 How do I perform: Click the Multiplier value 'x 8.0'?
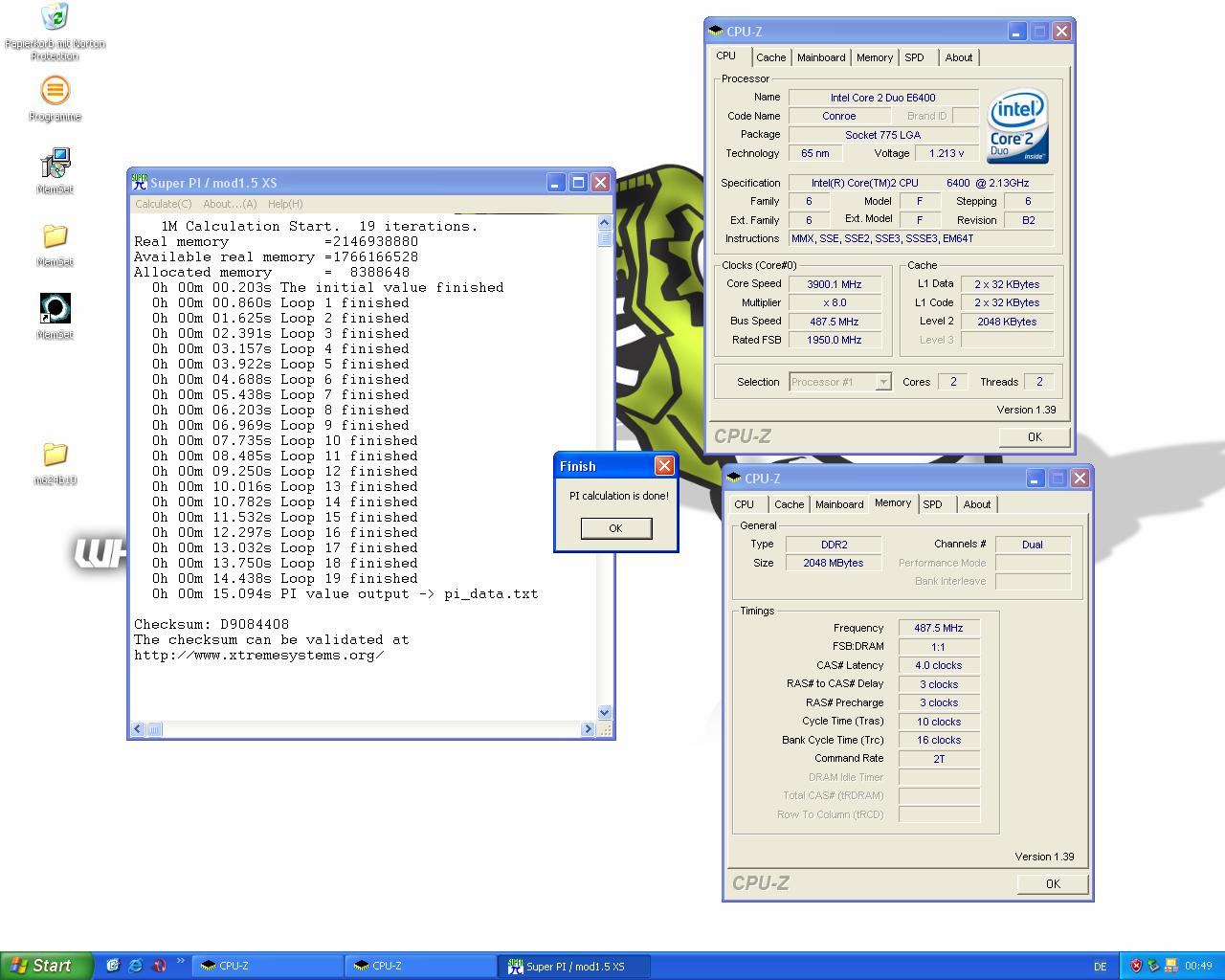(x=834, y=302)
